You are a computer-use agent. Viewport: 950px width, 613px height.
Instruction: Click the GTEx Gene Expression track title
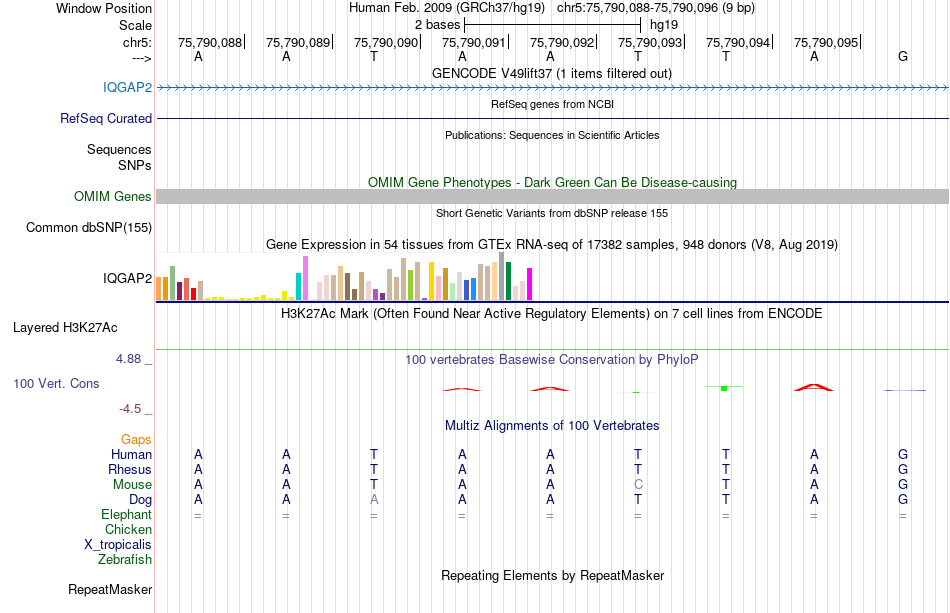pos(552,245)
